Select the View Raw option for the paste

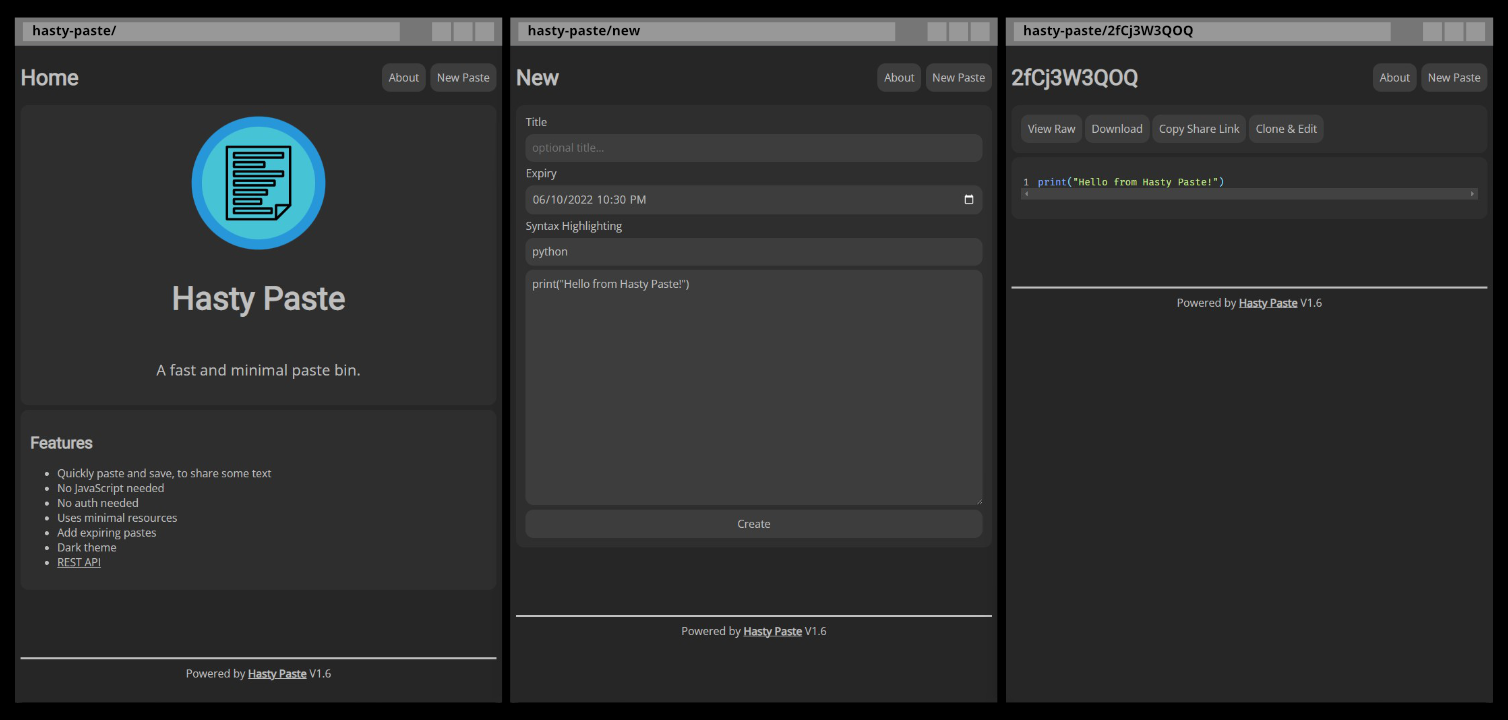click(x=1050, y=128)
